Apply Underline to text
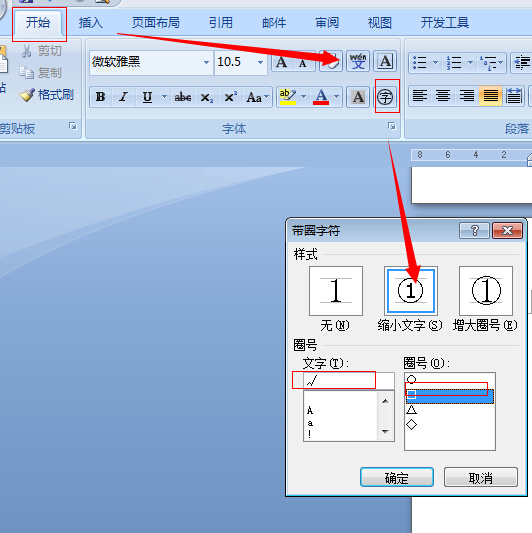This screenshot has width=532, height=533. 147,97
